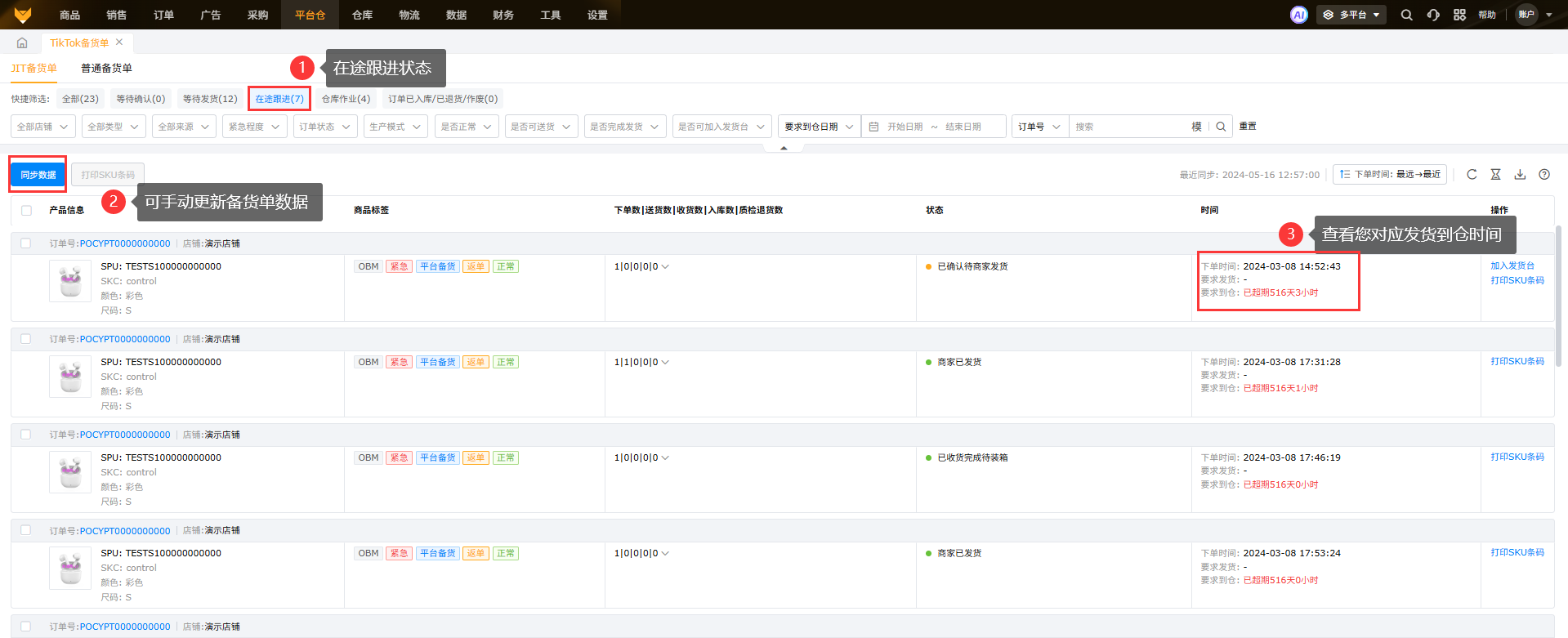Check the box for the 17:53:24 order
The height and width of the screenshot is (638, 1568).
(x=25, y=530)
